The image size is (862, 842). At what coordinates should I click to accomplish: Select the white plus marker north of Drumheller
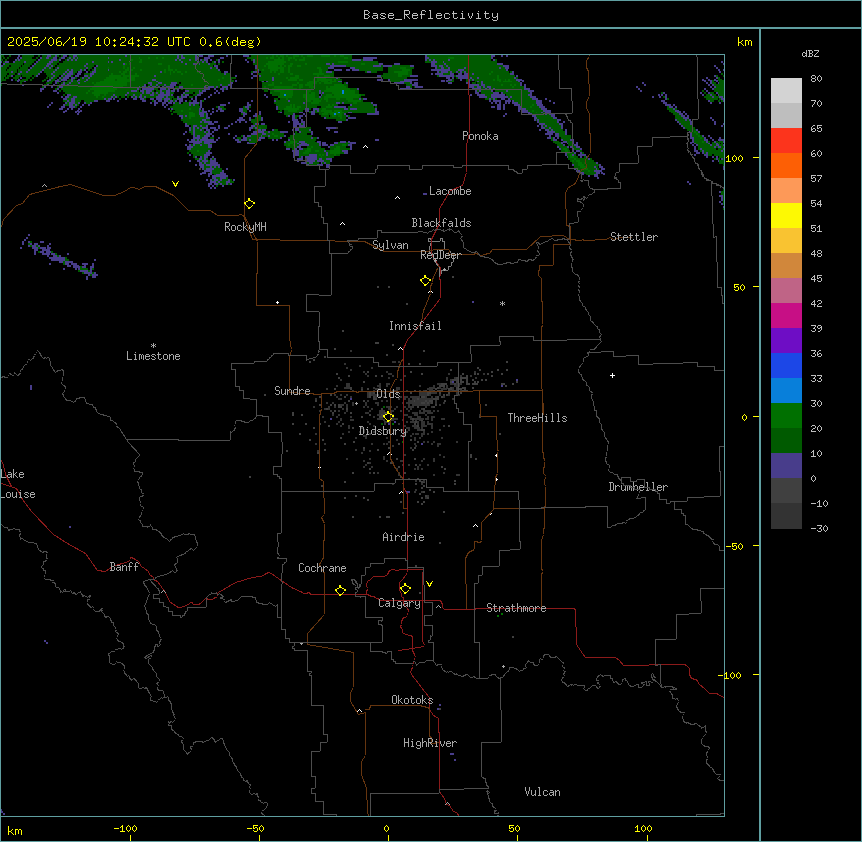[612, 375]
